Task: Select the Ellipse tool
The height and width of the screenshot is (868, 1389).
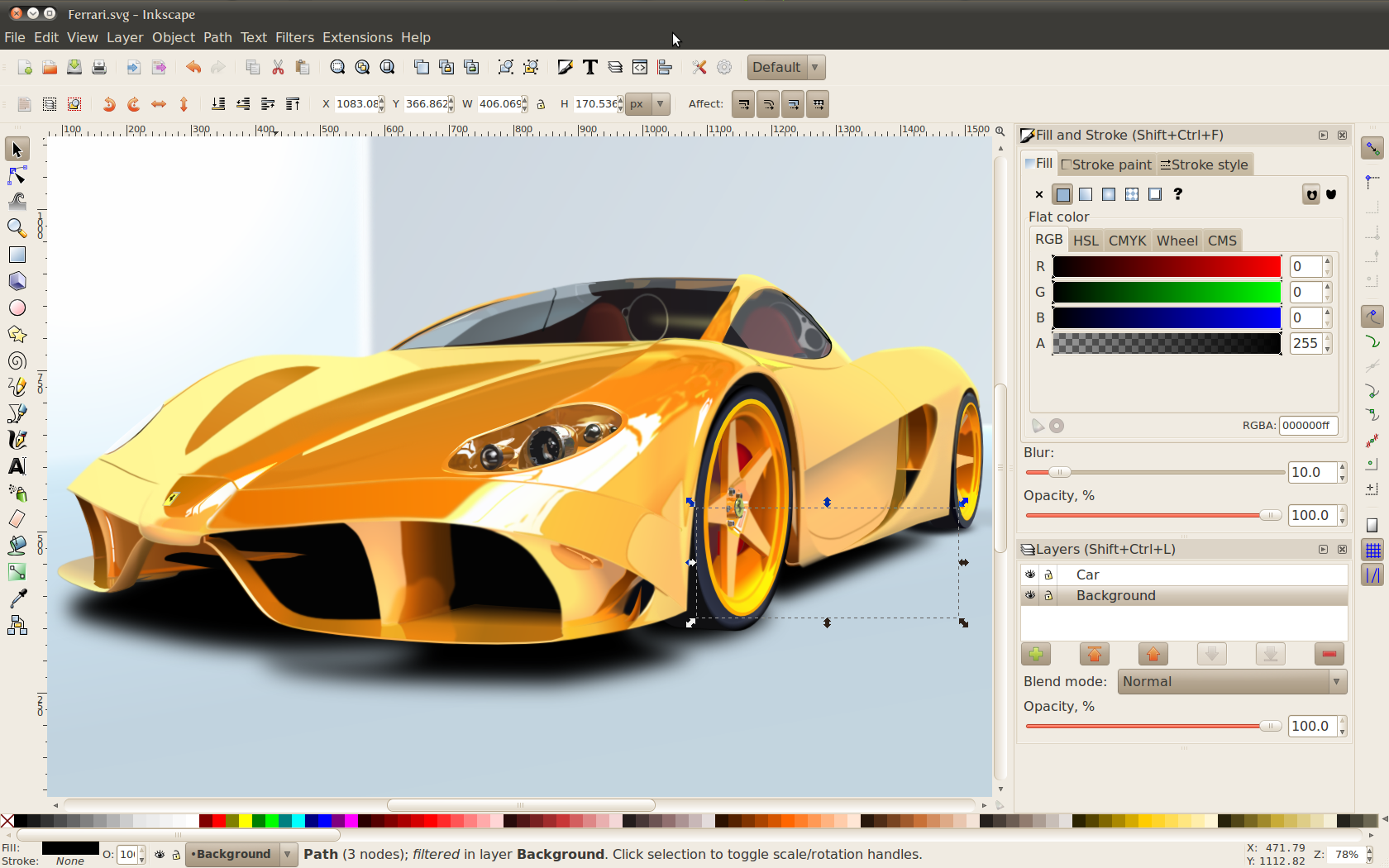Action: [x=17, y=308]
